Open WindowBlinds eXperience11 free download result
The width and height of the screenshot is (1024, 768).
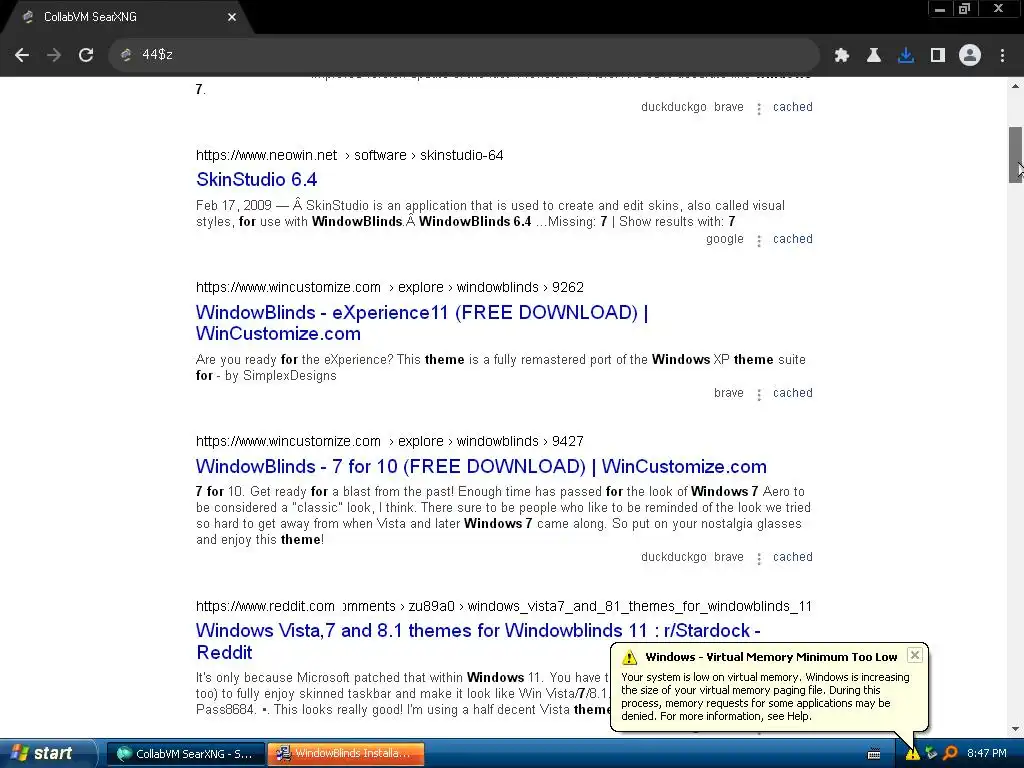pyautogui.click(x=422, y=323)
